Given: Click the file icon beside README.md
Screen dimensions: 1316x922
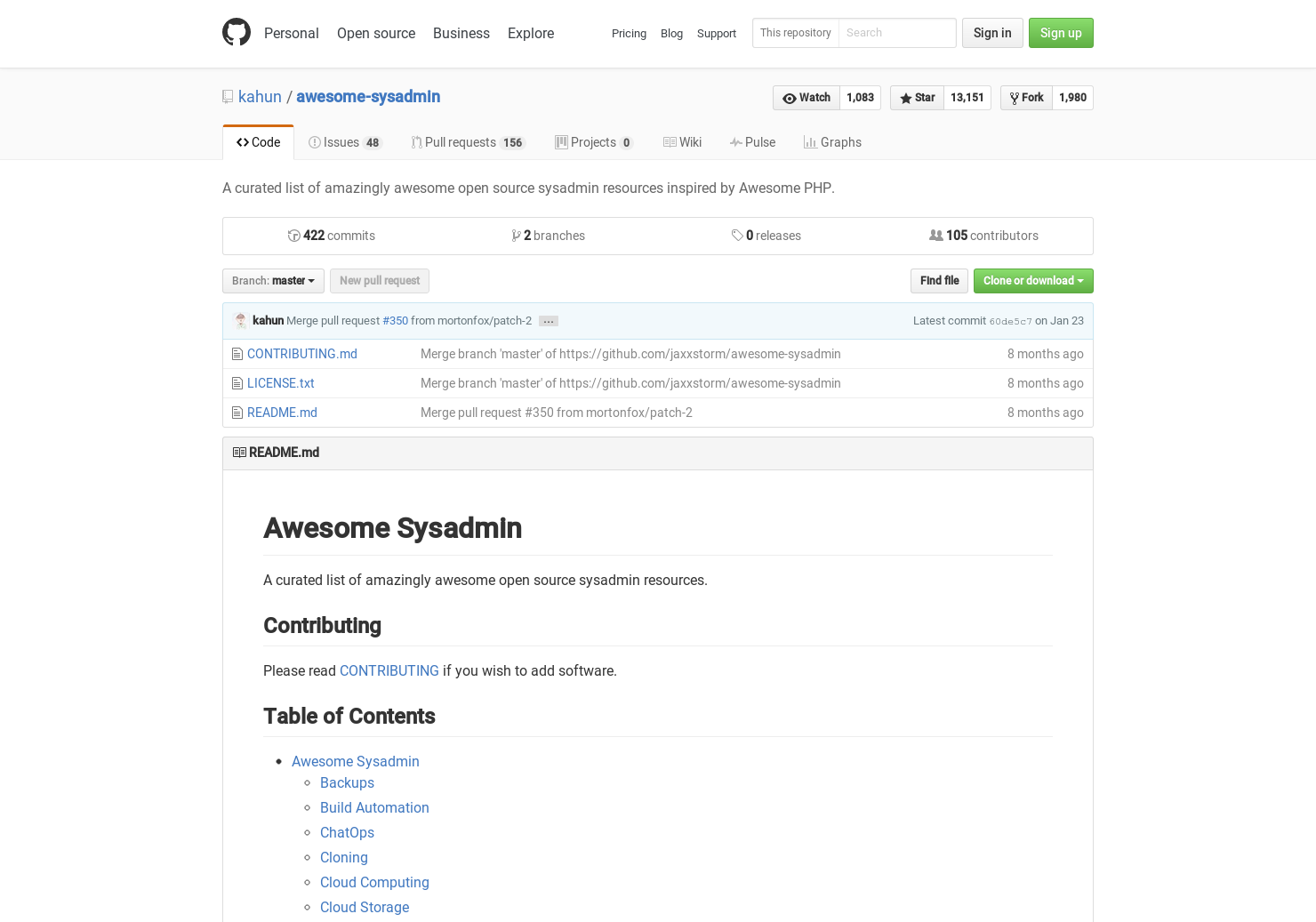Looking at the screenshot, I should coord(237,413).
